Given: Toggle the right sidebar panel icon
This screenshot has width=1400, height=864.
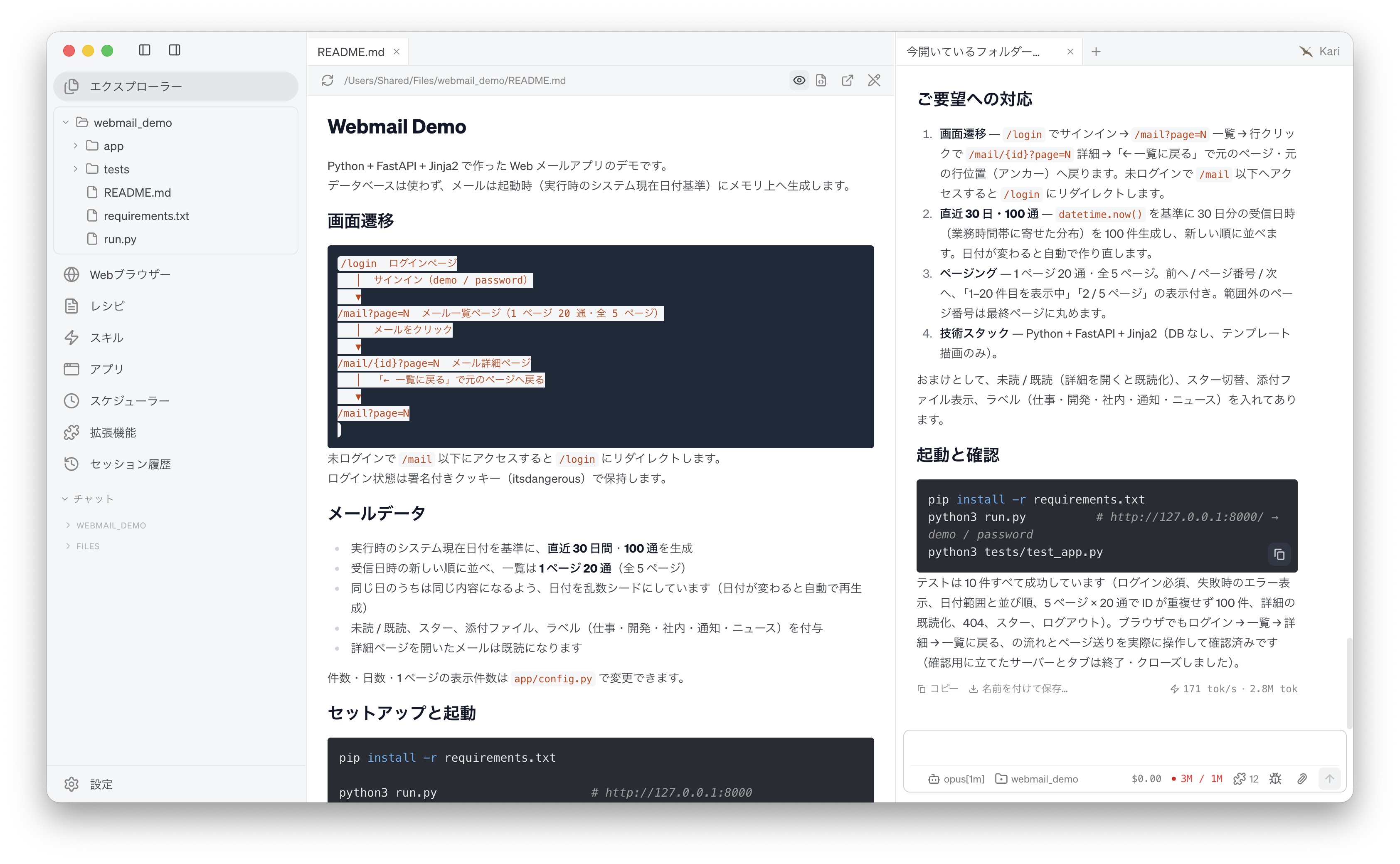Looking at the screenshot, I should tap(175, 50).
